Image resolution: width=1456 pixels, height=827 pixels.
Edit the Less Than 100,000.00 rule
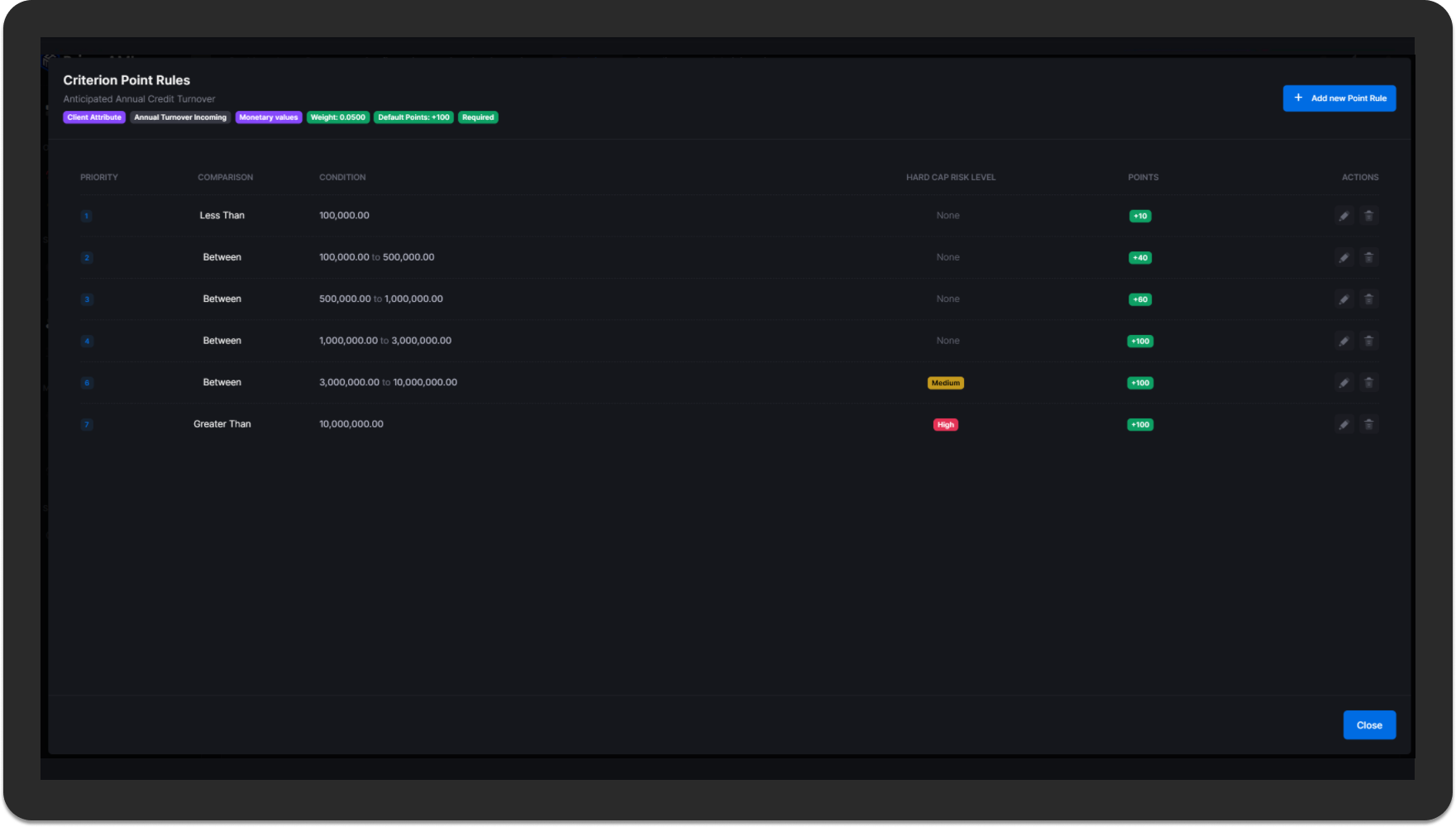(1344, 216)
